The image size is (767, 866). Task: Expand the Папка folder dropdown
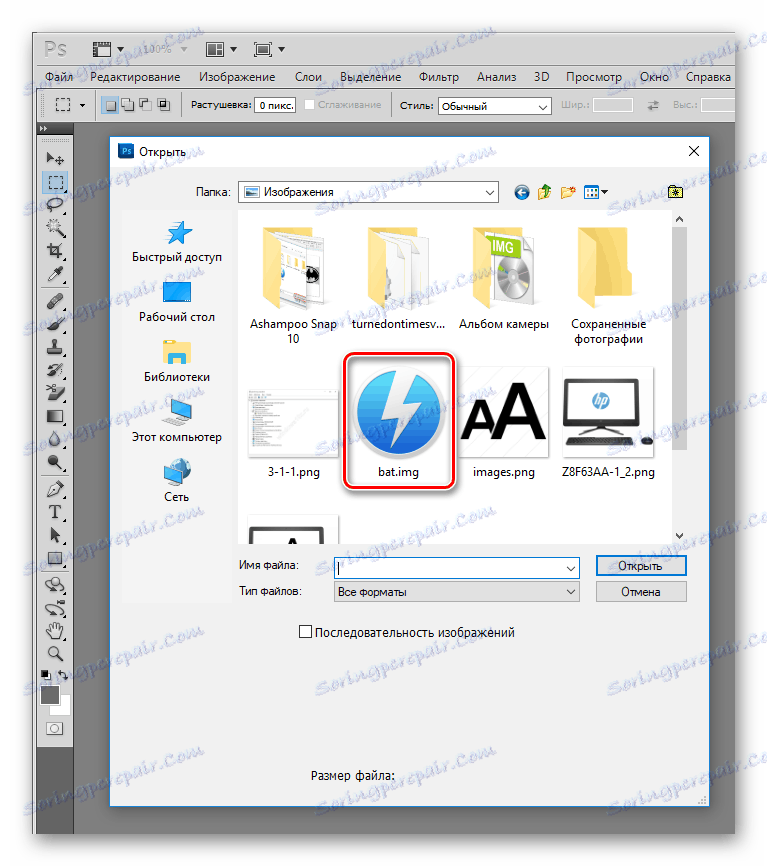[x=489, y=192]
